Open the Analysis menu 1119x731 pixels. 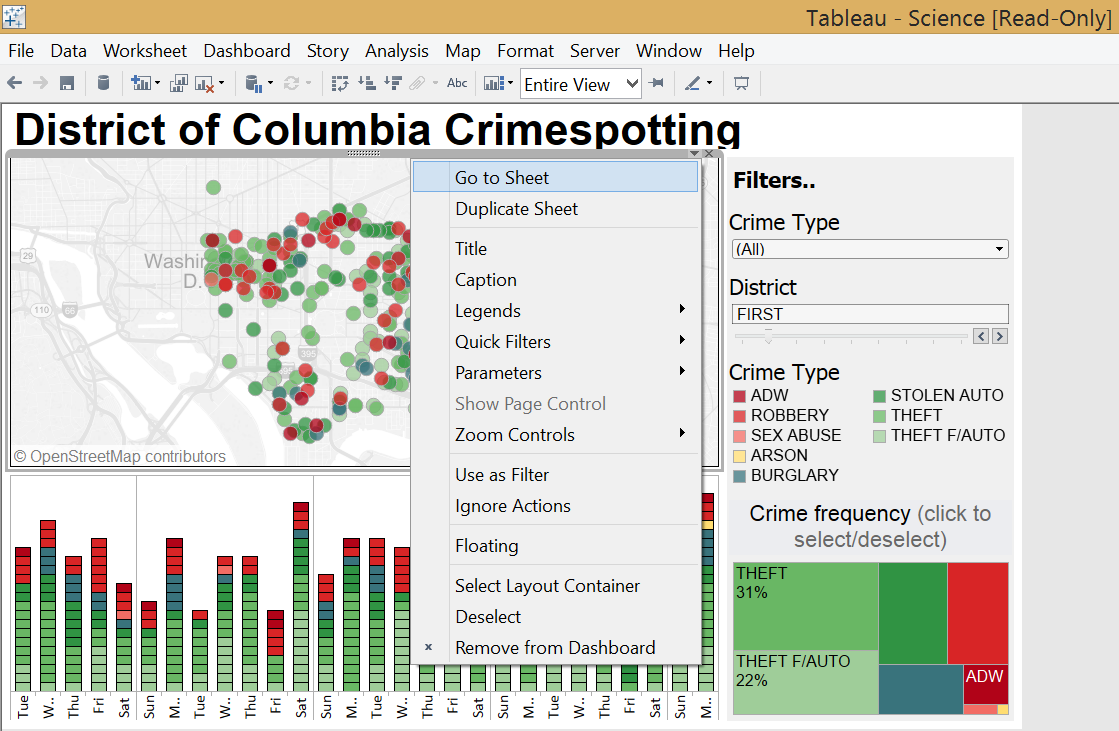tap(397, 51)
